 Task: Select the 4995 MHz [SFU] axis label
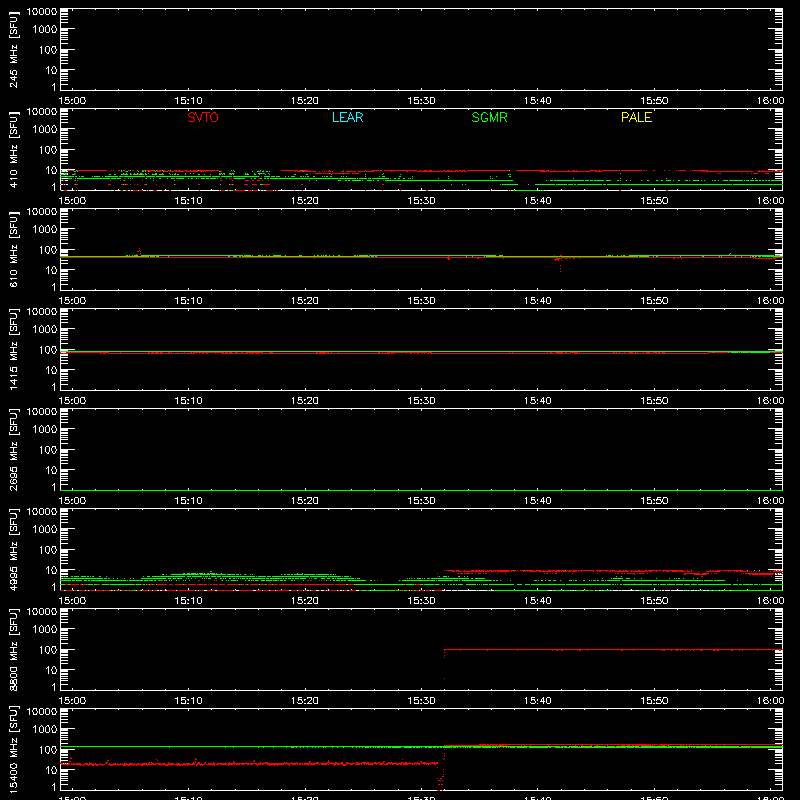coord(13,550)
